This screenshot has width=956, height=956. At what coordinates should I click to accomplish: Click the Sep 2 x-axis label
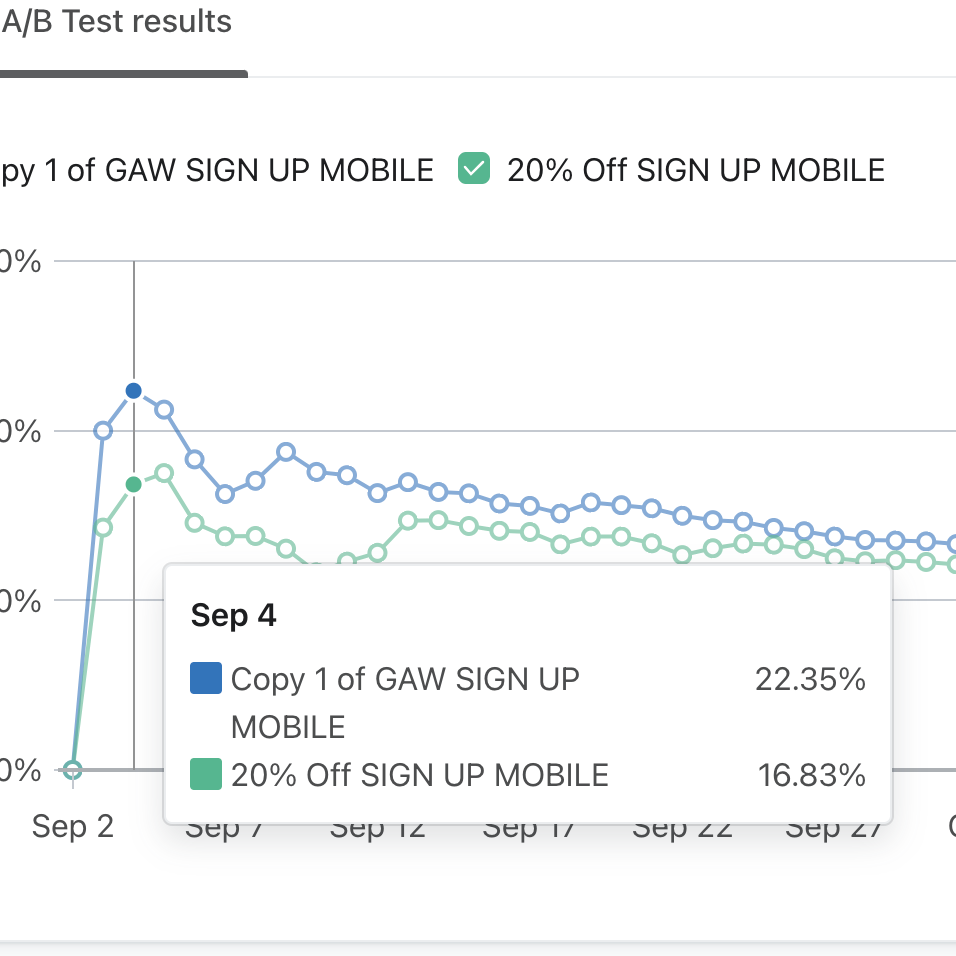pyautogui.click(x=73, y=826)
